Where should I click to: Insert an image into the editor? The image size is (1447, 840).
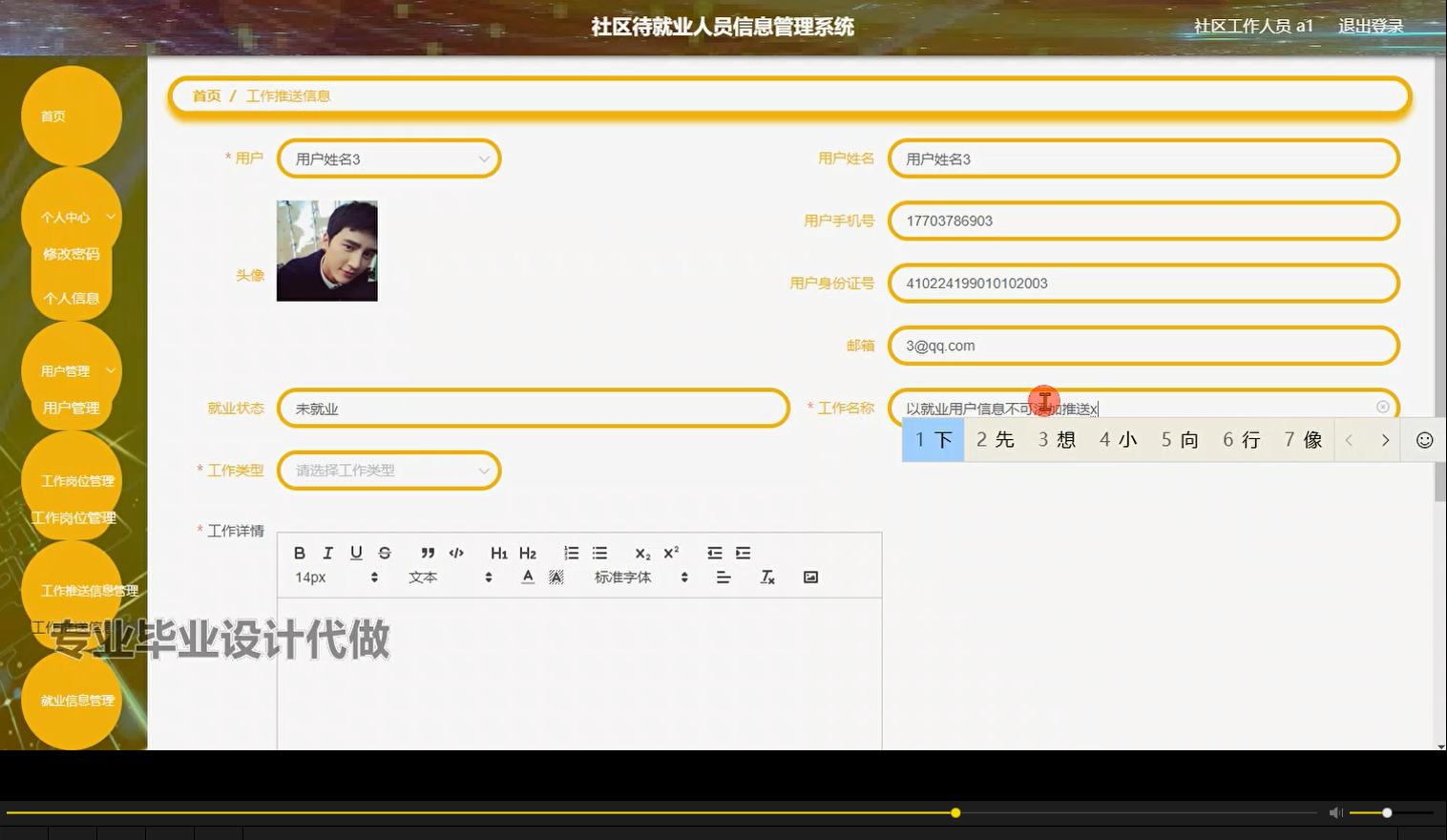click(x=810, y=577)
